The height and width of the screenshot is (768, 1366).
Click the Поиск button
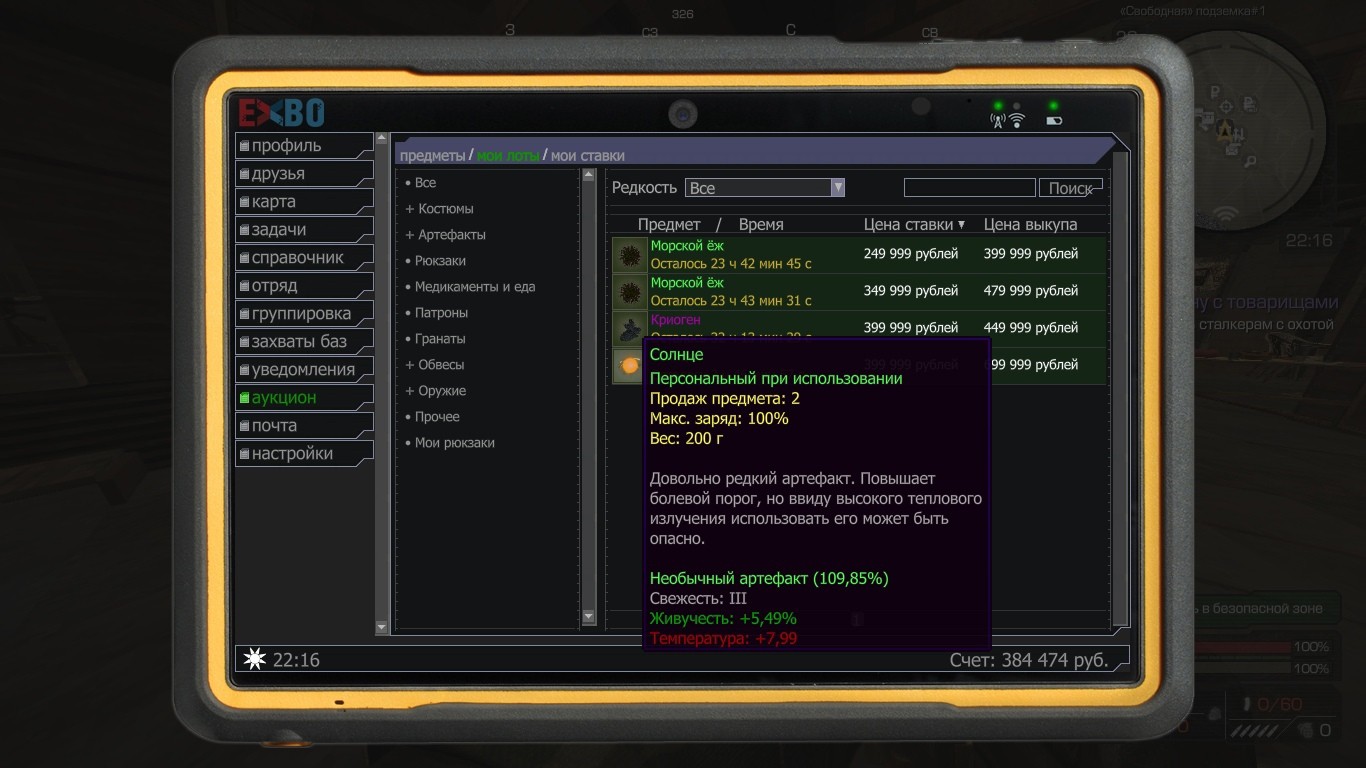click(1071, 188)
